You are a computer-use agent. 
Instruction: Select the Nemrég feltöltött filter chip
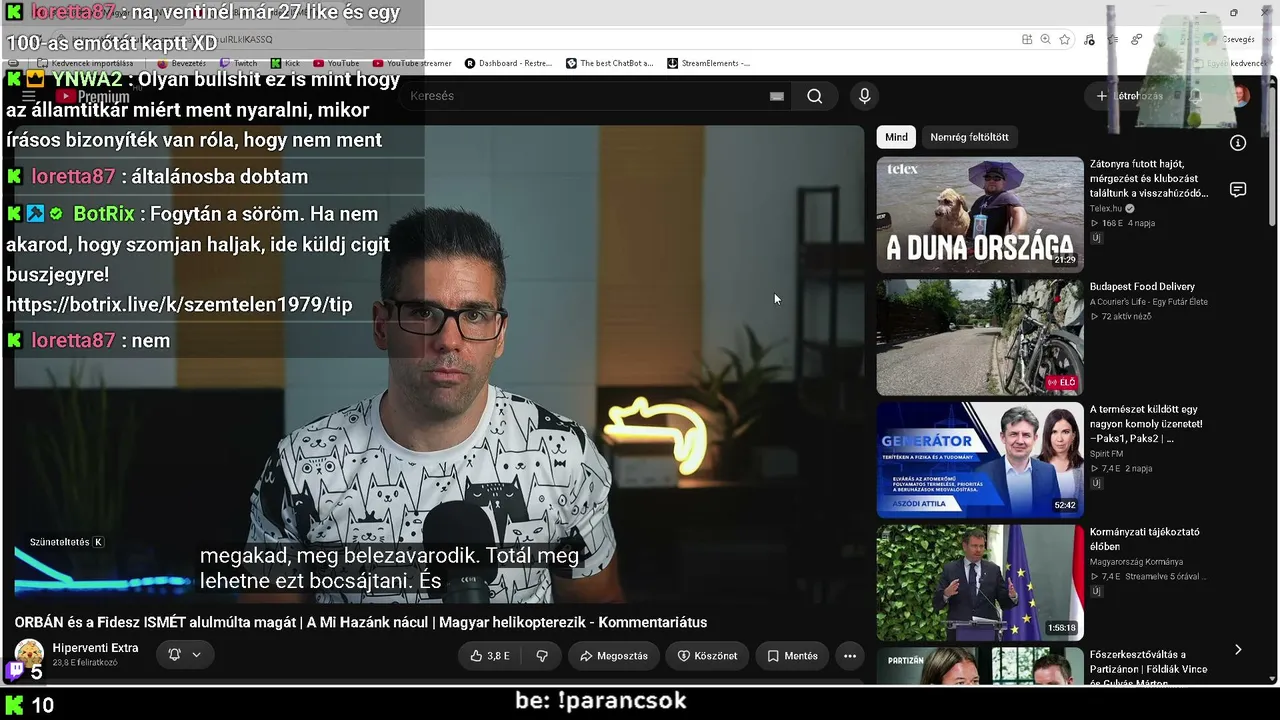pyautogui.click(x=969, y=137)
